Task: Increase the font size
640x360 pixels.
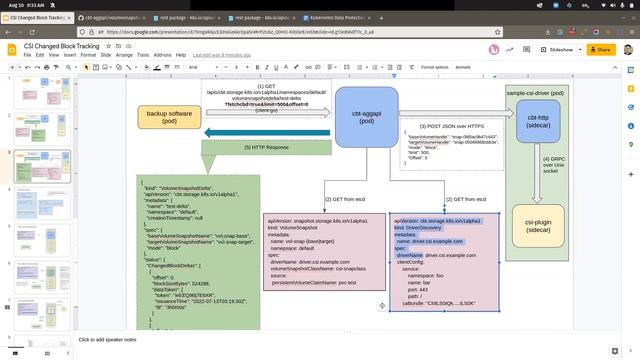Action: 247,67
